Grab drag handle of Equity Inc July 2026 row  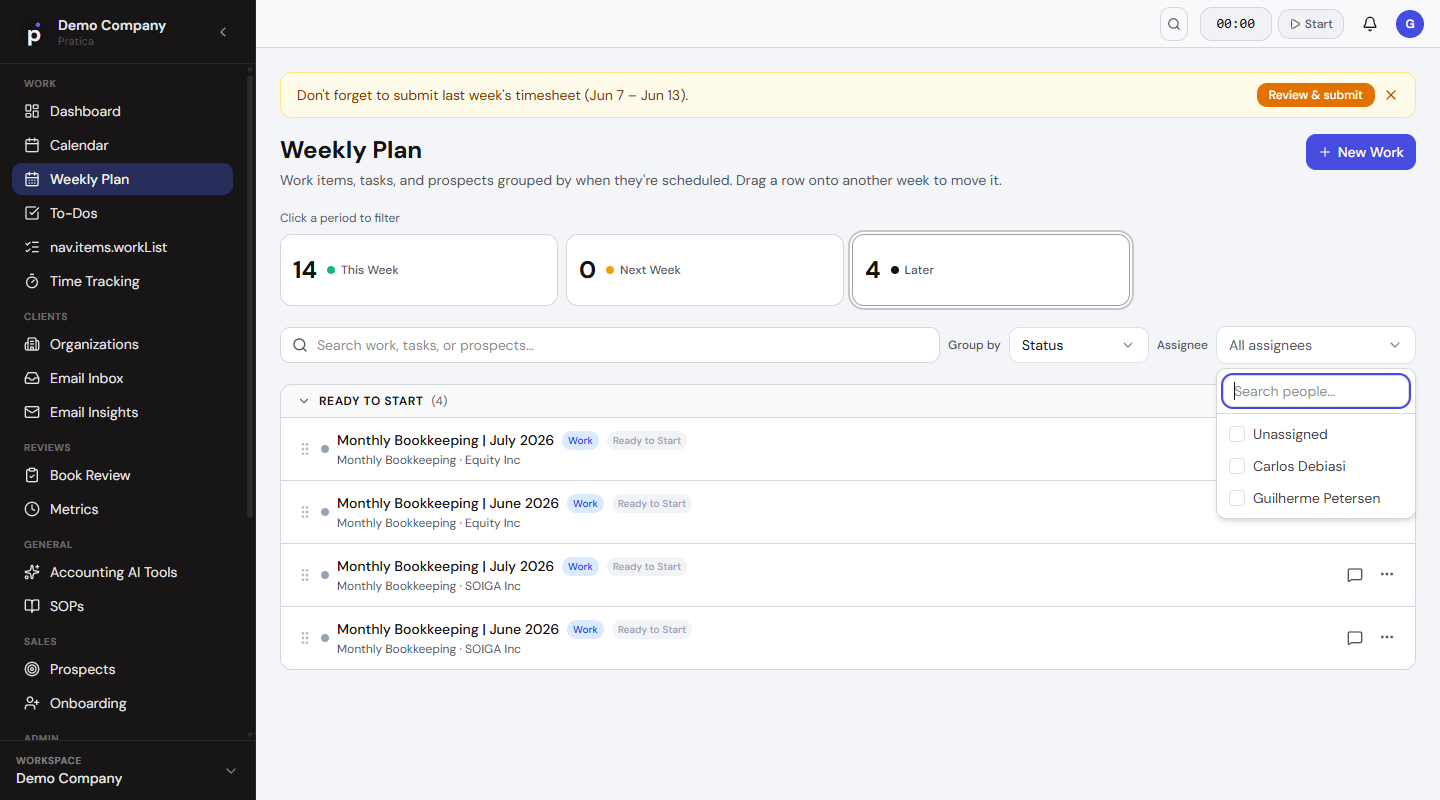305,449
